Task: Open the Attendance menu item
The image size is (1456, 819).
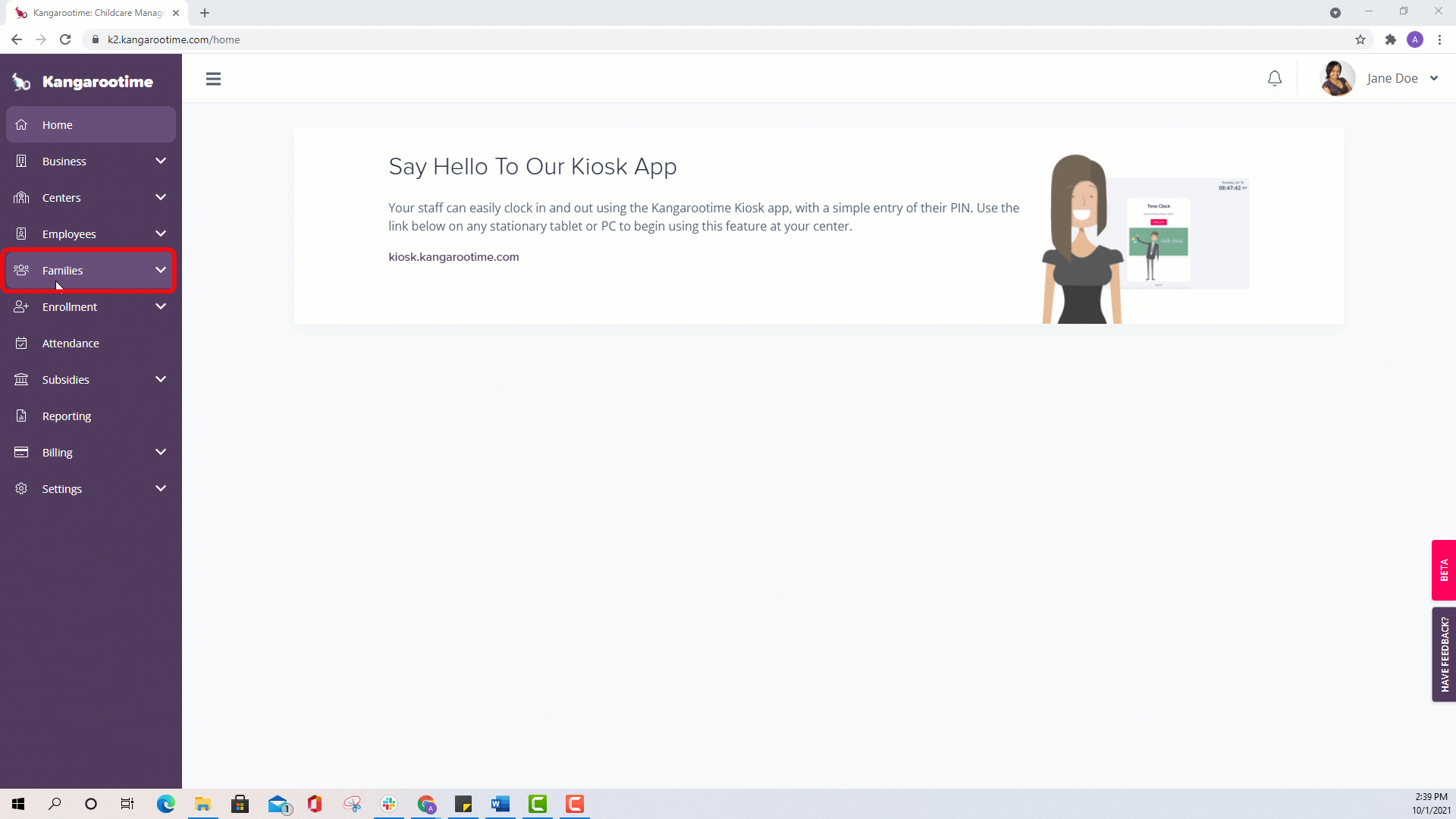Action: (x=71, y=344)
